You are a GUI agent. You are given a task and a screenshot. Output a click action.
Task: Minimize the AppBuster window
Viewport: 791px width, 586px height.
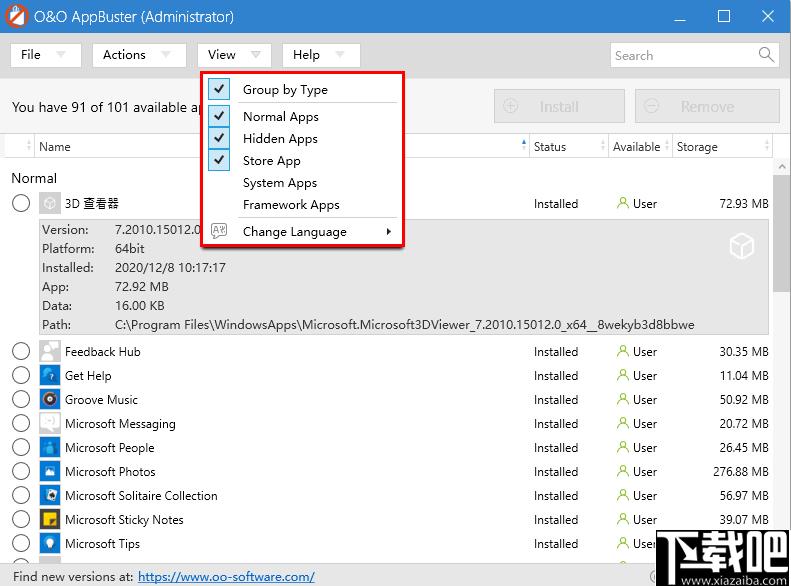680,17
